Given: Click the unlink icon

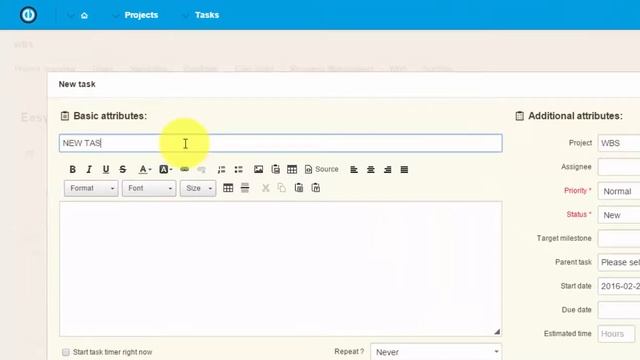Looking at the screenshot, I should tap(201, 169).
